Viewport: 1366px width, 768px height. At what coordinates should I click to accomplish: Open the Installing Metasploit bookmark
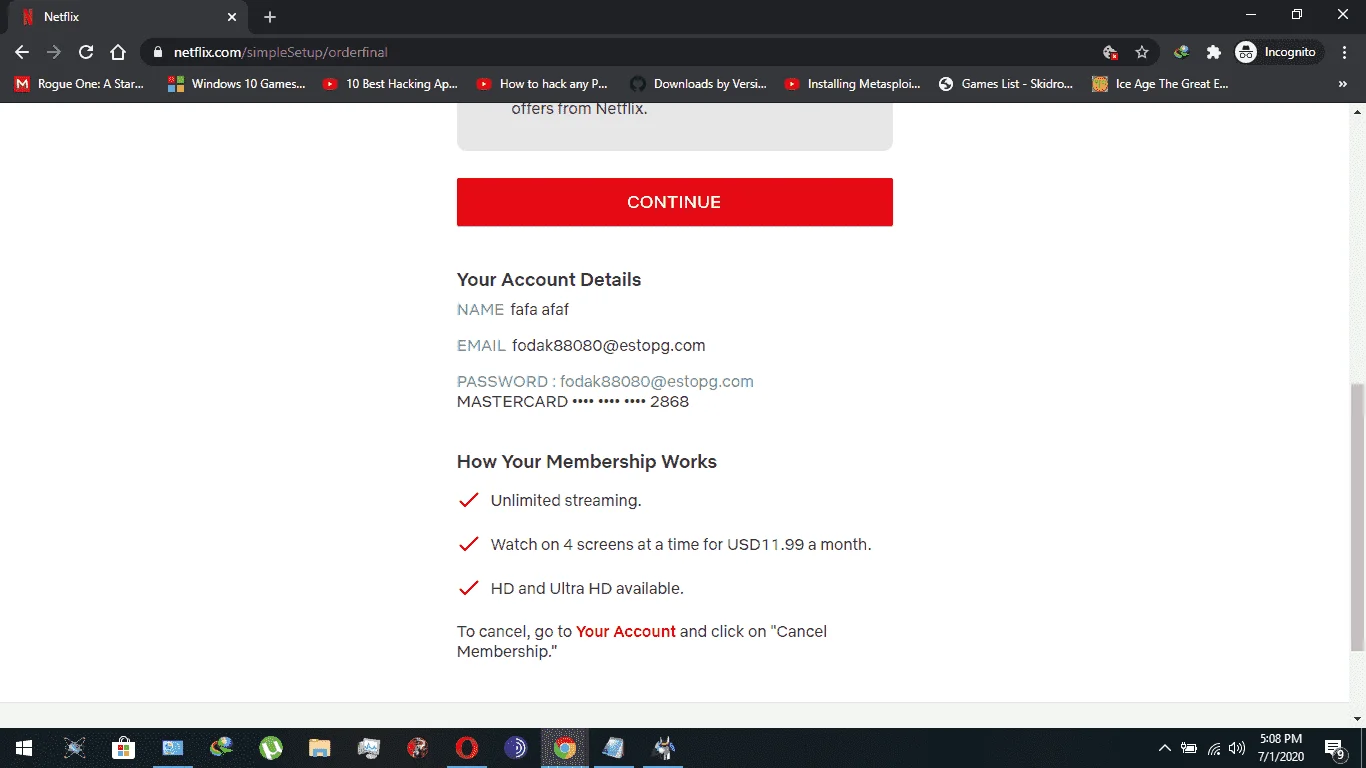852,84
